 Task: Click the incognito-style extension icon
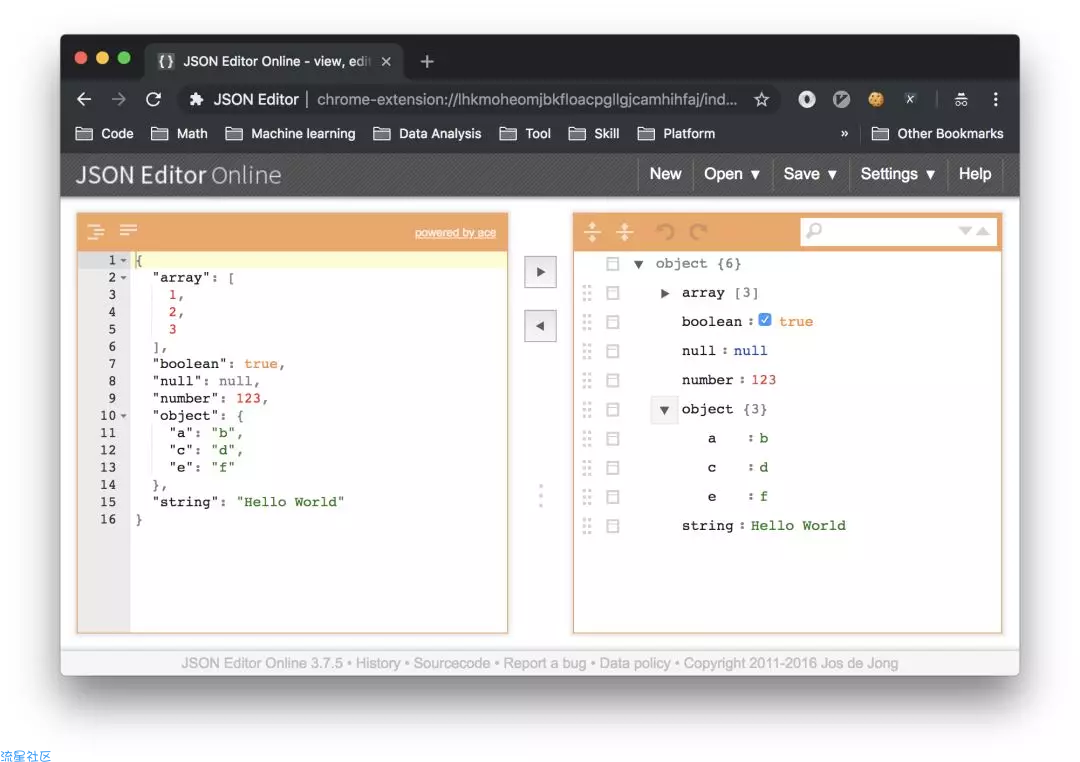pos(961,99)
